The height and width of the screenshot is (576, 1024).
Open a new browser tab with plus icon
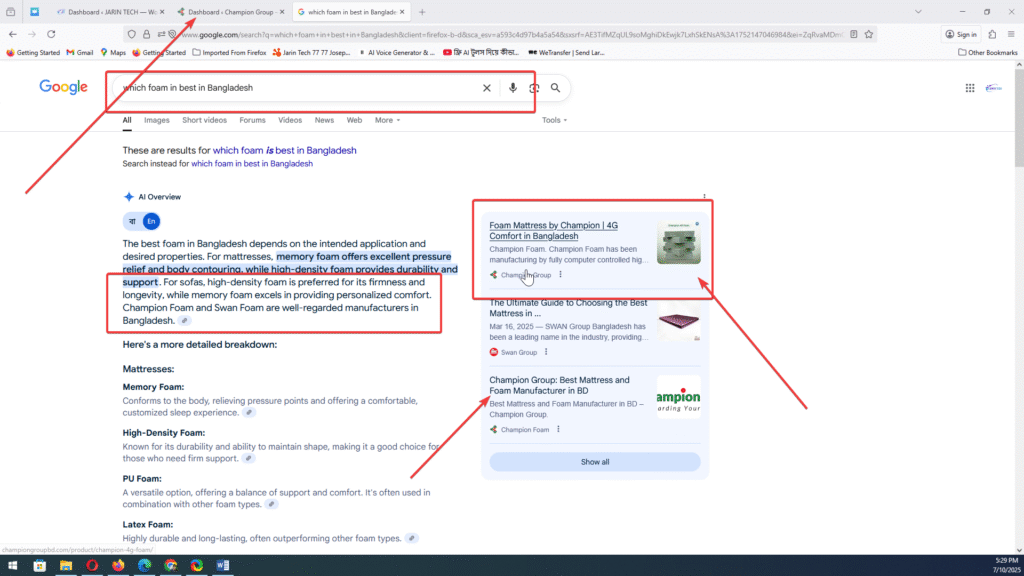tap(422, 12)
